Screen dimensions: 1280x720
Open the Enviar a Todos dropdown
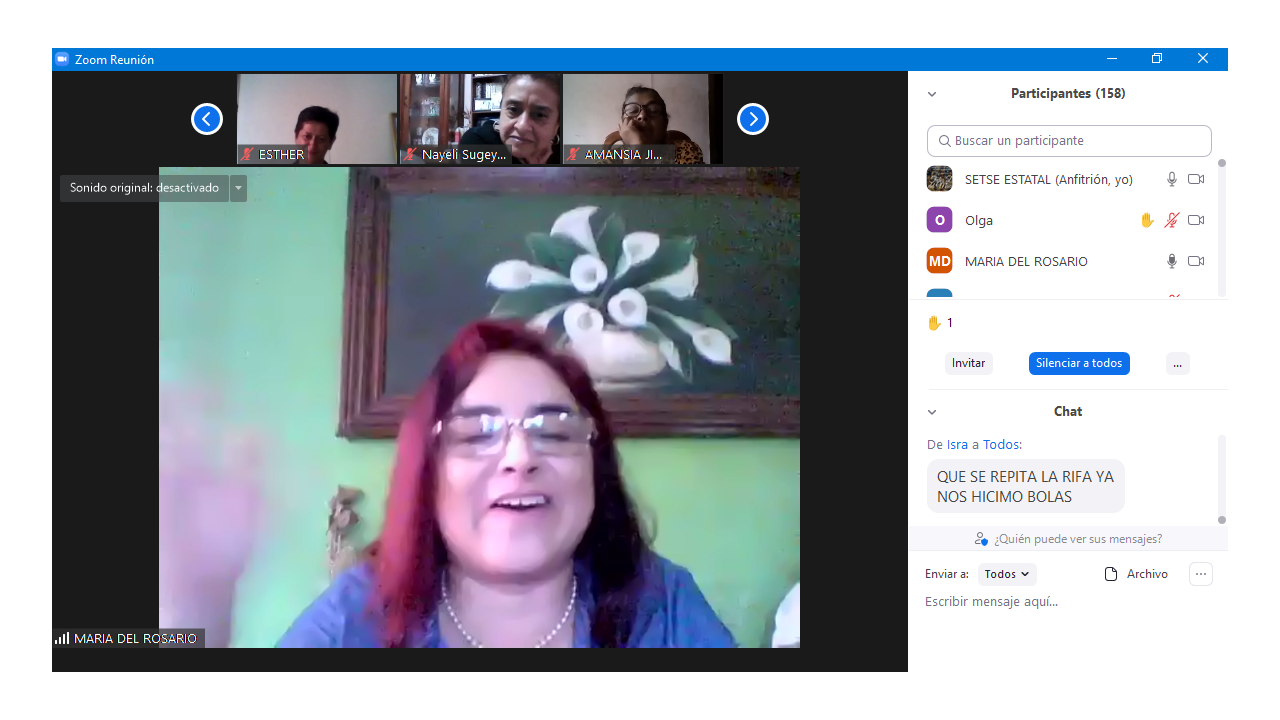click(x=1006, y=574)
